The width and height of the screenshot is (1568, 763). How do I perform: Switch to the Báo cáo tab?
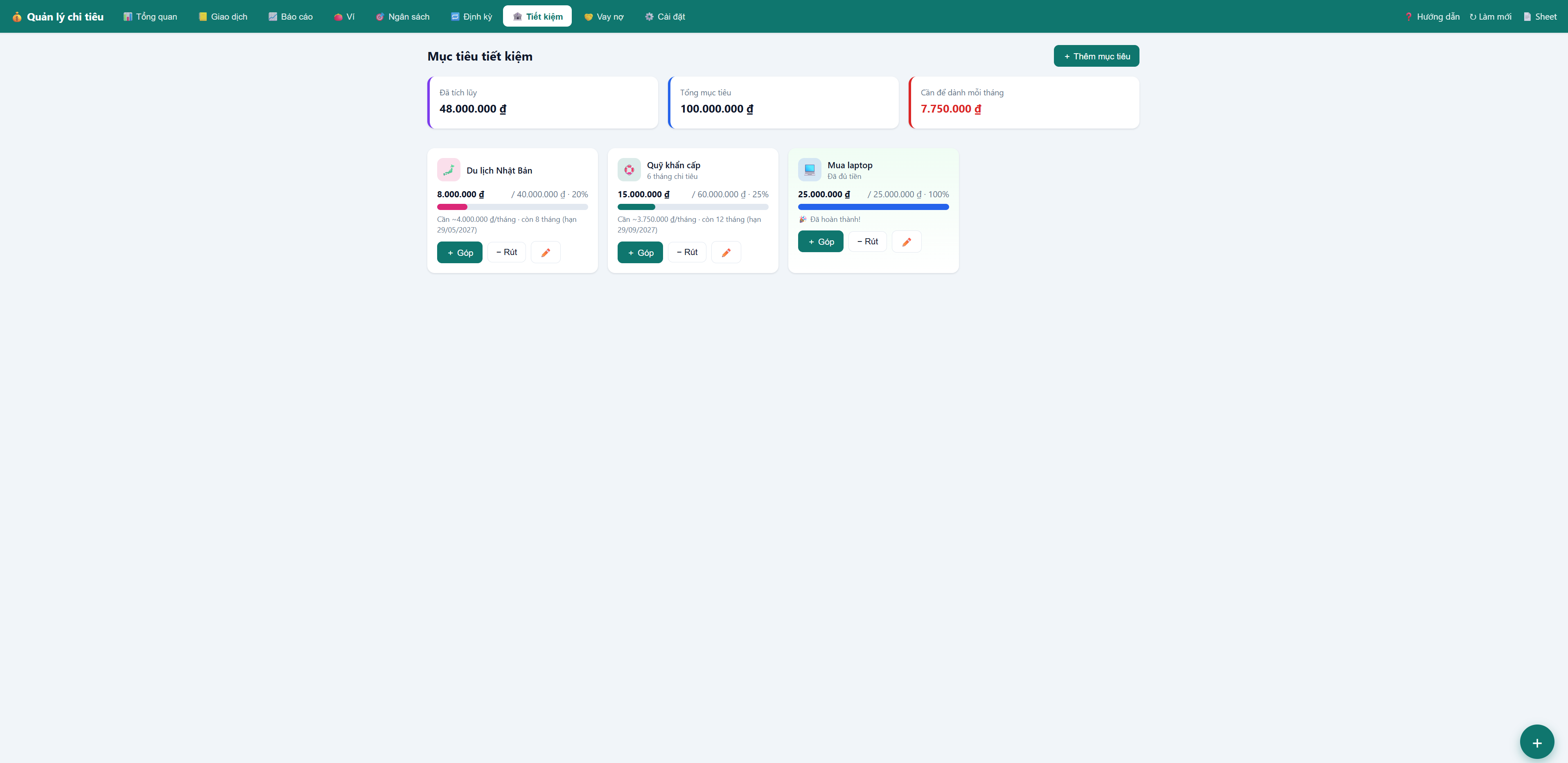coord(291,16)
